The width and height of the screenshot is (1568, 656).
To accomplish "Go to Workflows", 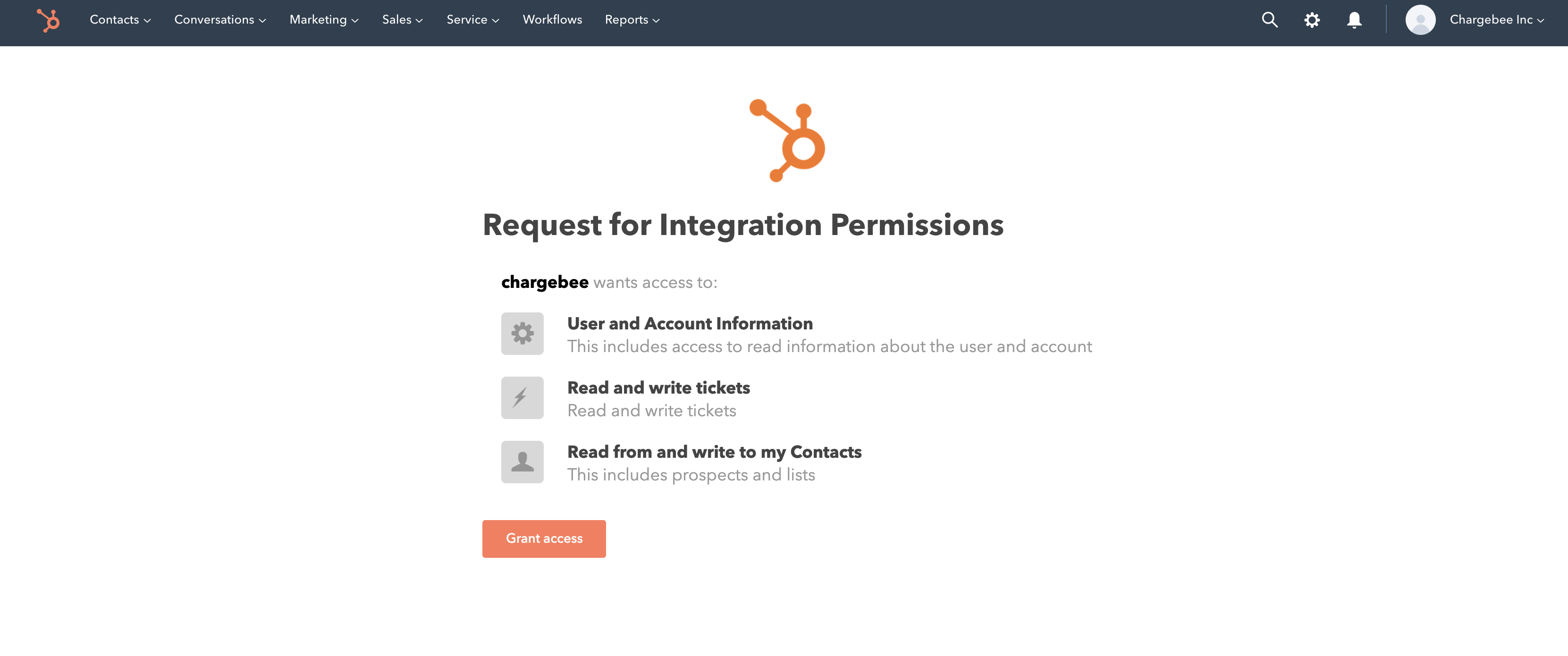I will pos(552,20).
